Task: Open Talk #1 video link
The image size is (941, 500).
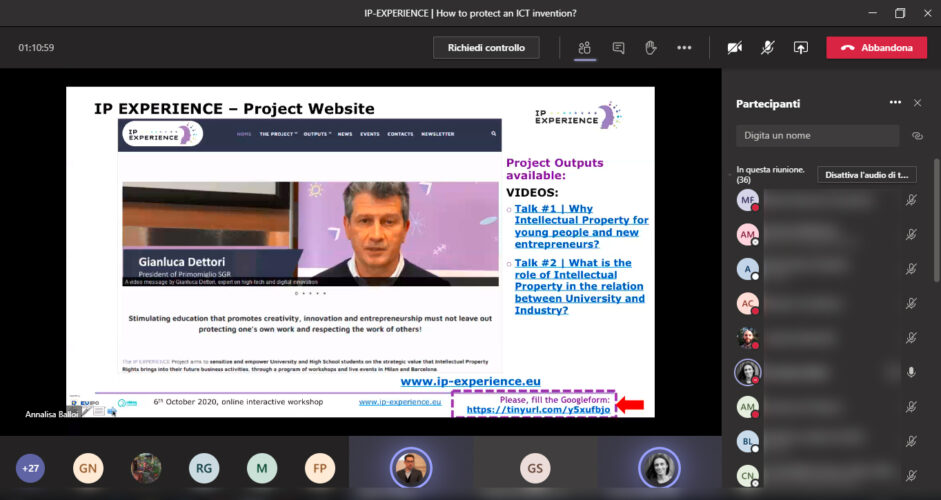Action: point(581,226)
